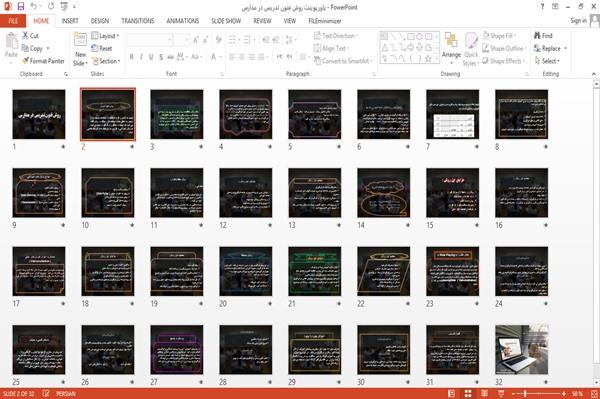
Task: Collapse the ribbon with the arrow
Action: pos(593,74)
